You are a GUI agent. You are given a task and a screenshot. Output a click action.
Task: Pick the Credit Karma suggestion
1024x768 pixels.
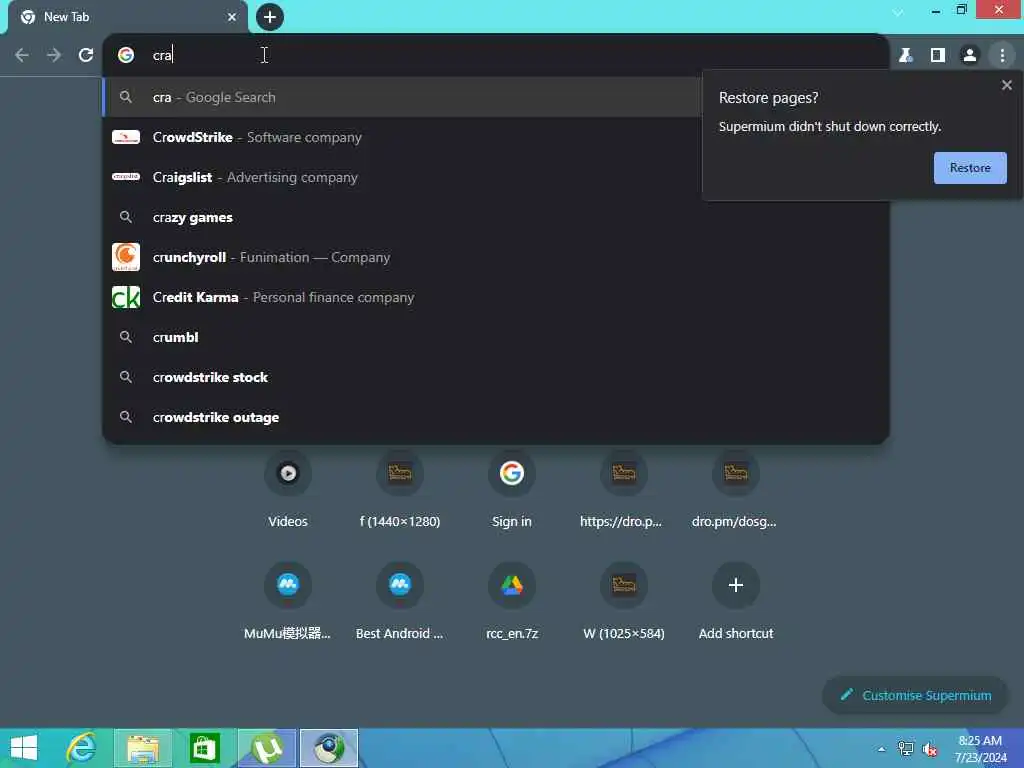click(496, 297)
